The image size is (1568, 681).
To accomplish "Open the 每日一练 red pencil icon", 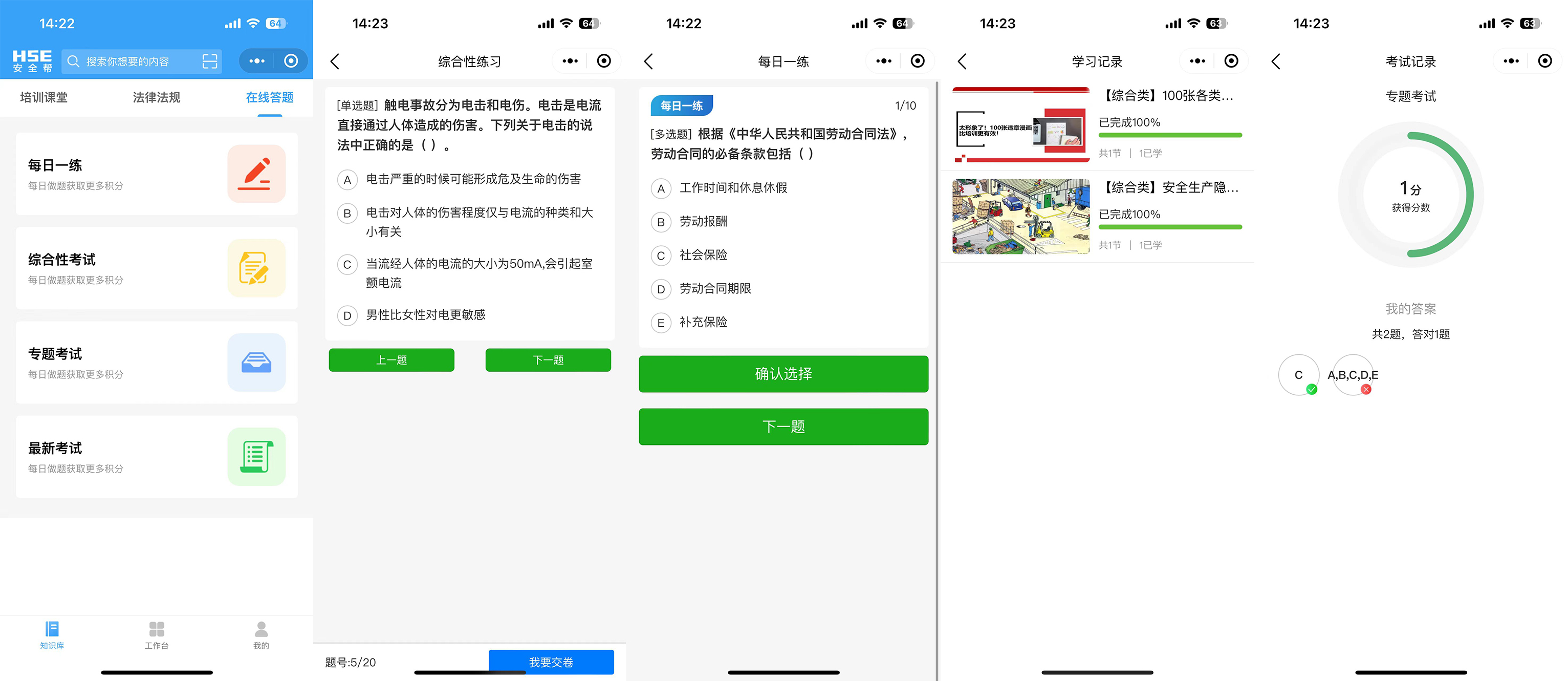I will (x=256, y=174).
